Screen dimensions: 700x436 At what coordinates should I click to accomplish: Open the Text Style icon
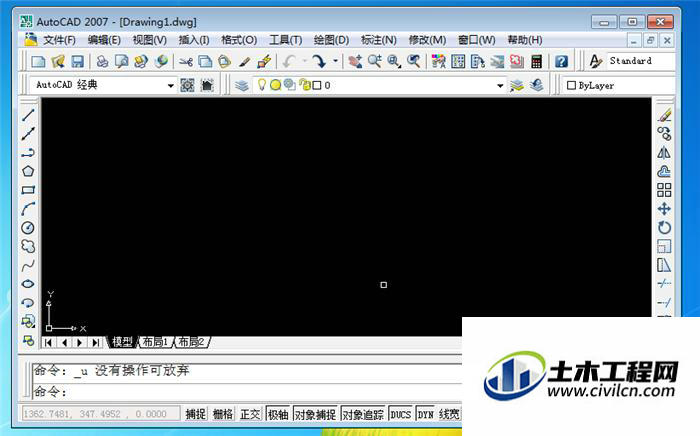click(596, 61)
